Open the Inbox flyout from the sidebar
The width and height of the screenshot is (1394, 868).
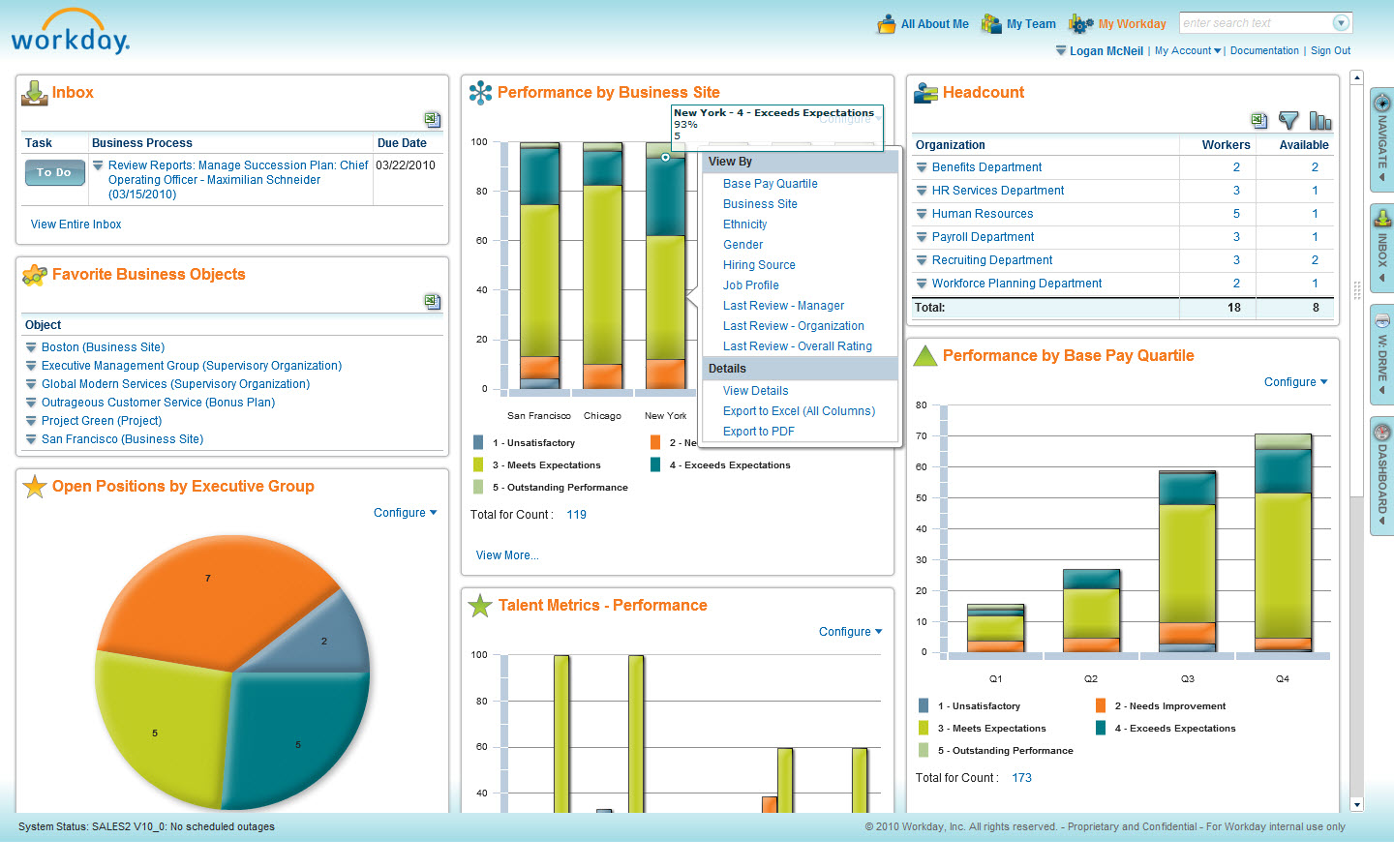[1382, 247]
